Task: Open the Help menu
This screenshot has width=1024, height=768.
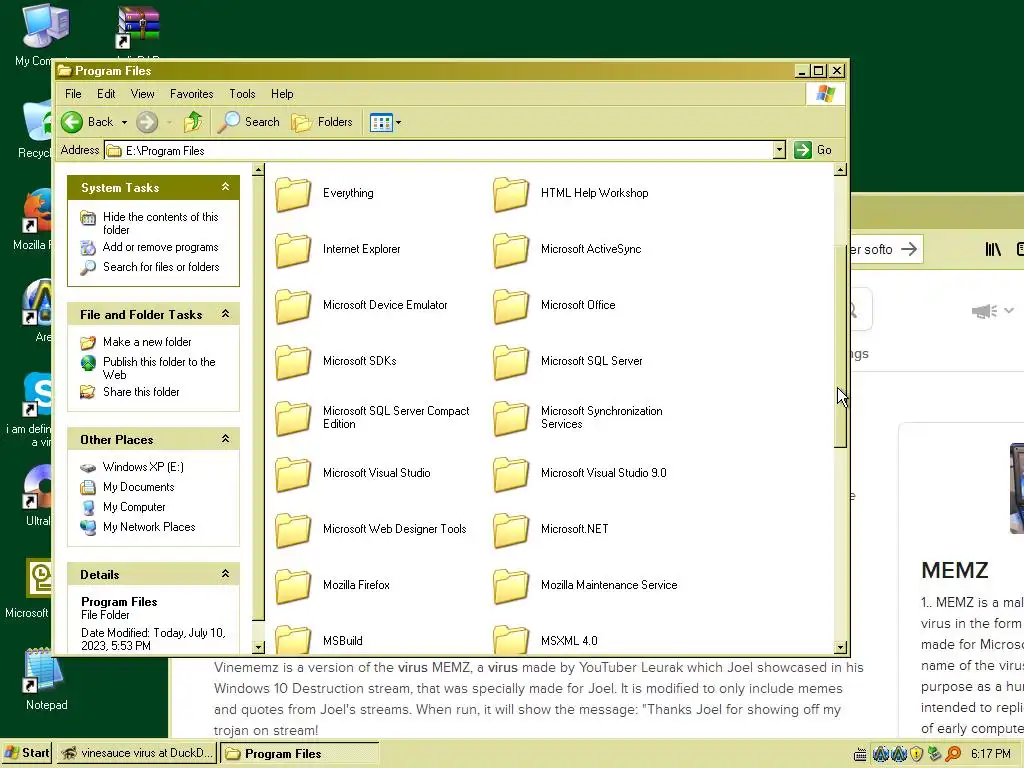Action: point(282,94)
